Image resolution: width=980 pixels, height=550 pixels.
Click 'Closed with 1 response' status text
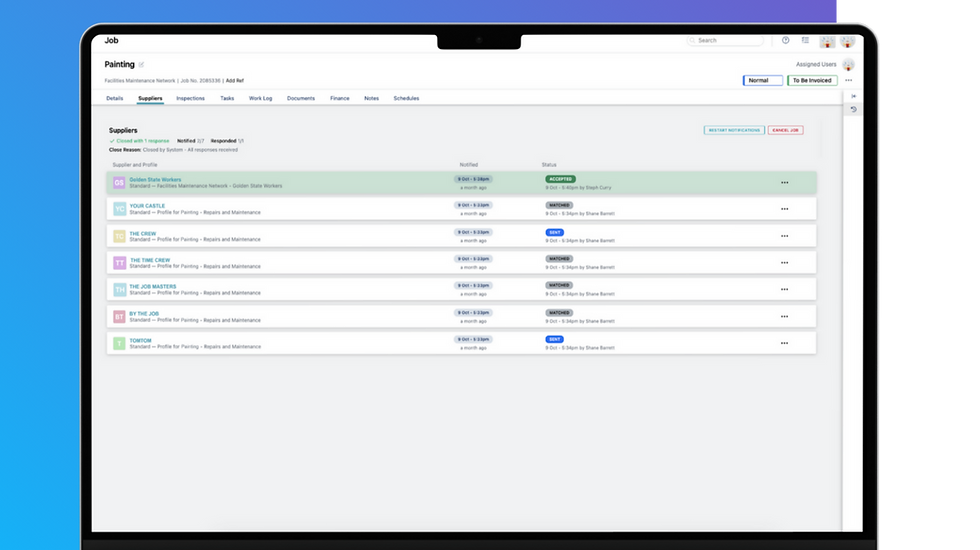142,141
